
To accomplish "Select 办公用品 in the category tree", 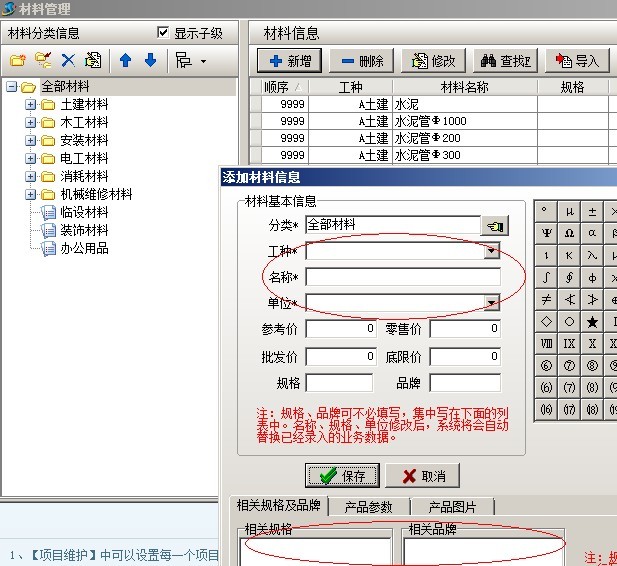I will pos(84,248).
